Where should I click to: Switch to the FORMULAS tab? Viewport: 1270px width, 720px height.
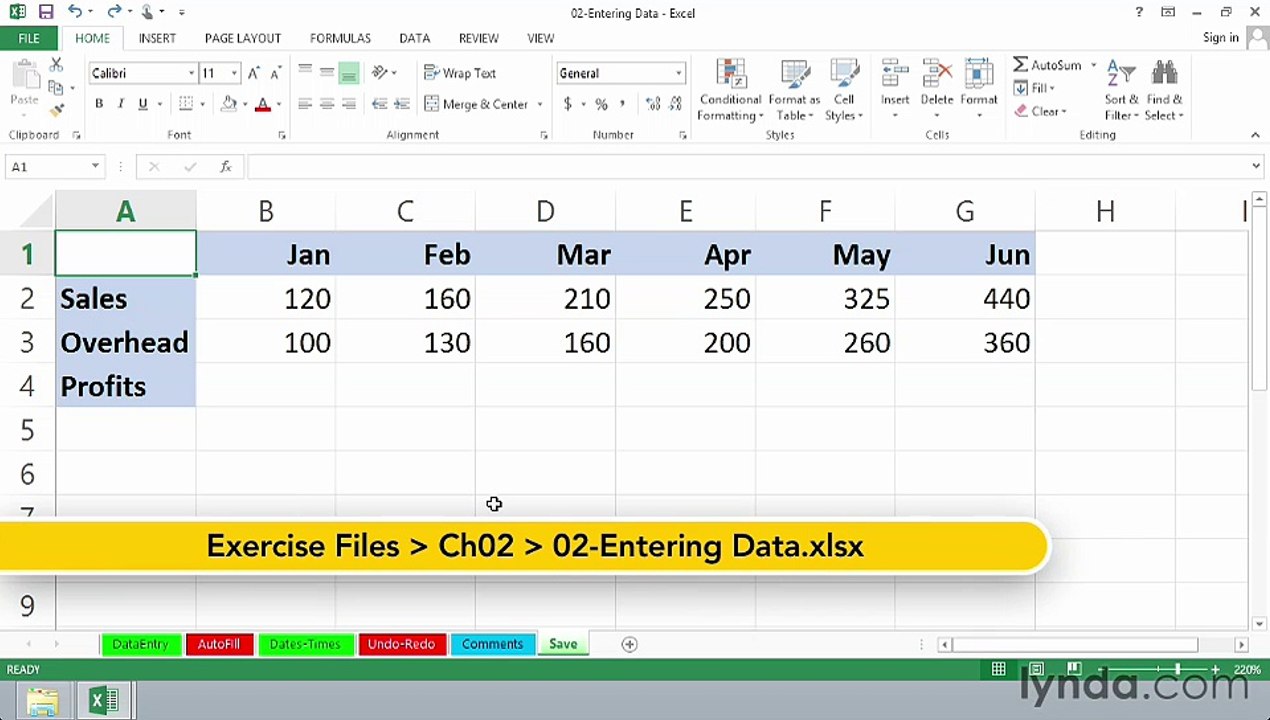pos(340,38)
